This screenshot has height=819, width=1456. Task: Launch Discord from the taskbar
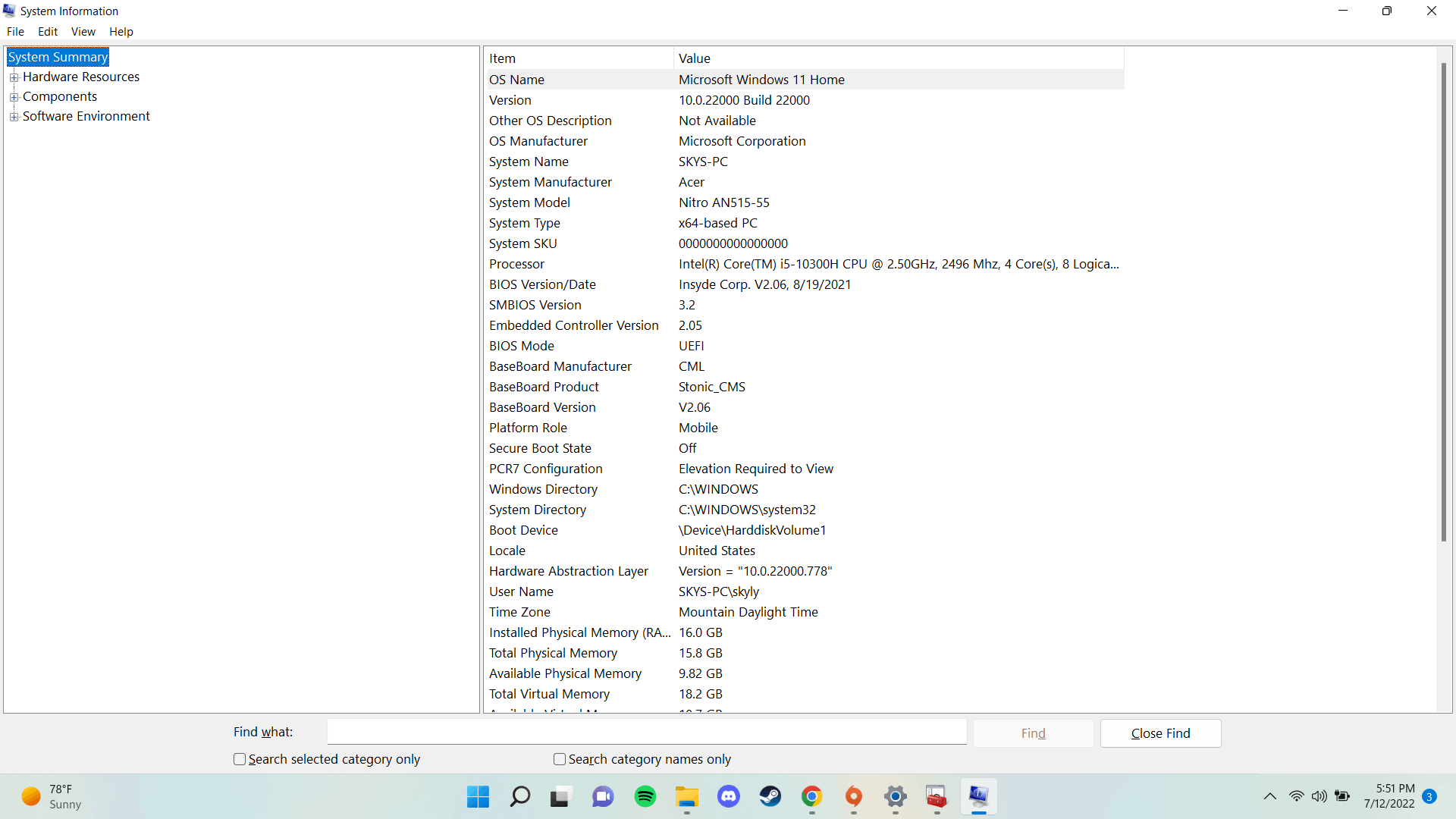(x=729, y=796)
